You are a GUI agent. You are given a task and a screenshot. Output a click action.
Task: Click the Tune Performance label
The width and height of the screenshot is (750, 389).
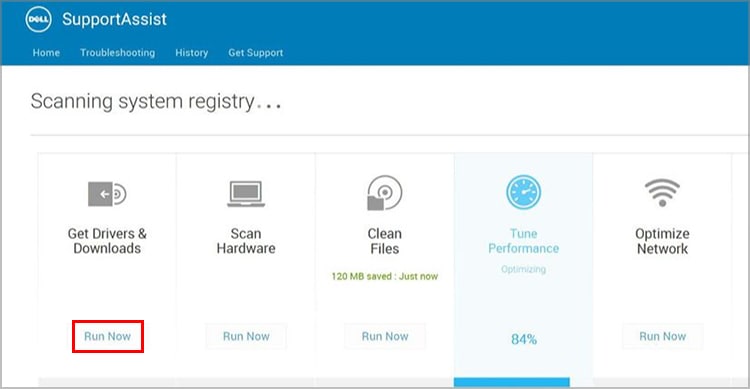[523, 241]
